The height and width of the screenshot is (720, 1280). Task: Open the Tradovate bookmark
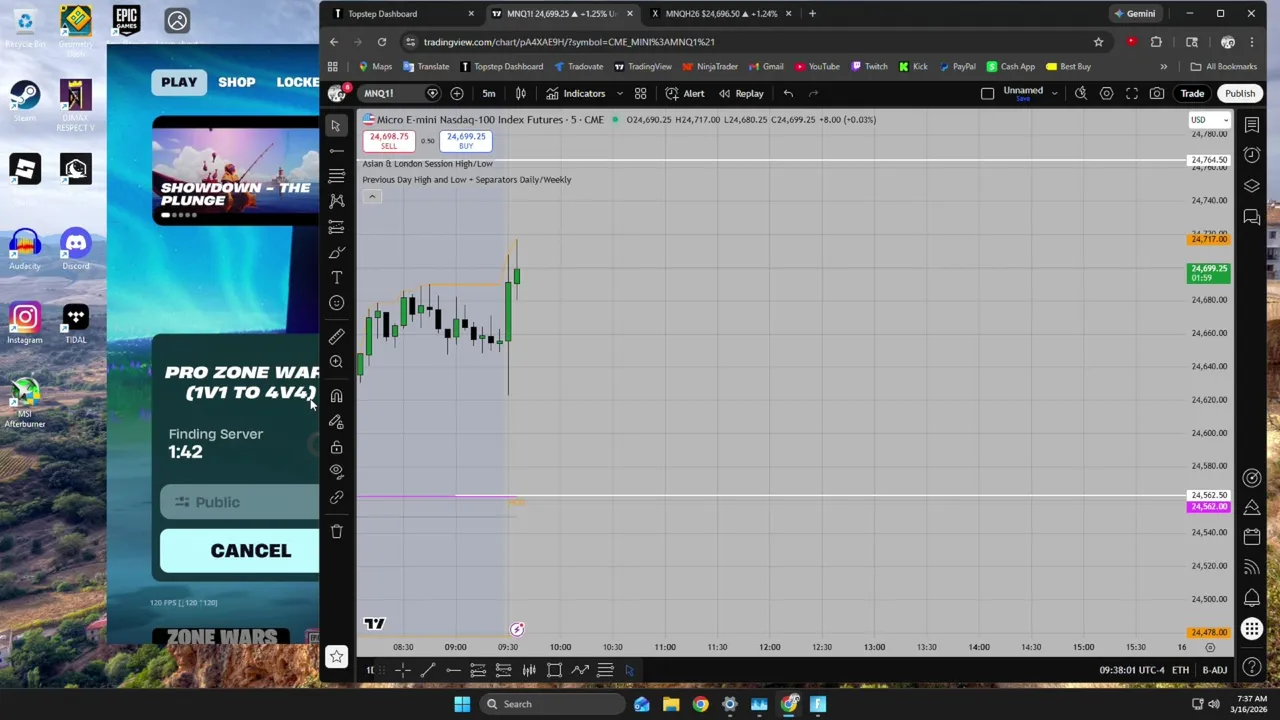[578, 67]
